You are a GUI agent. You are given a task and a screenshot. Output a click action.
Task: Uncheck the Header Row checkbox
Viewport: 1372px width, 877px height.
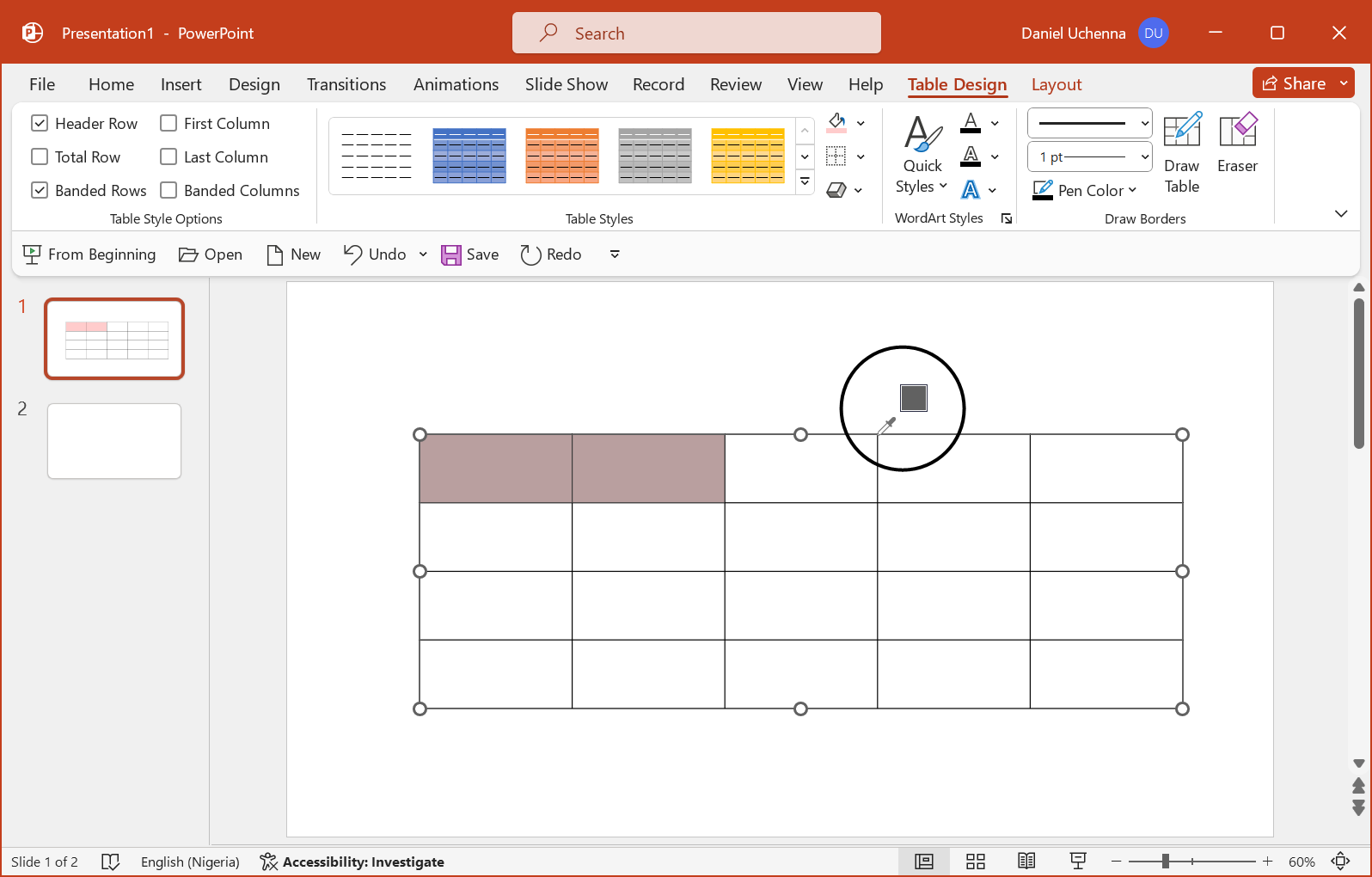(40, 124)
